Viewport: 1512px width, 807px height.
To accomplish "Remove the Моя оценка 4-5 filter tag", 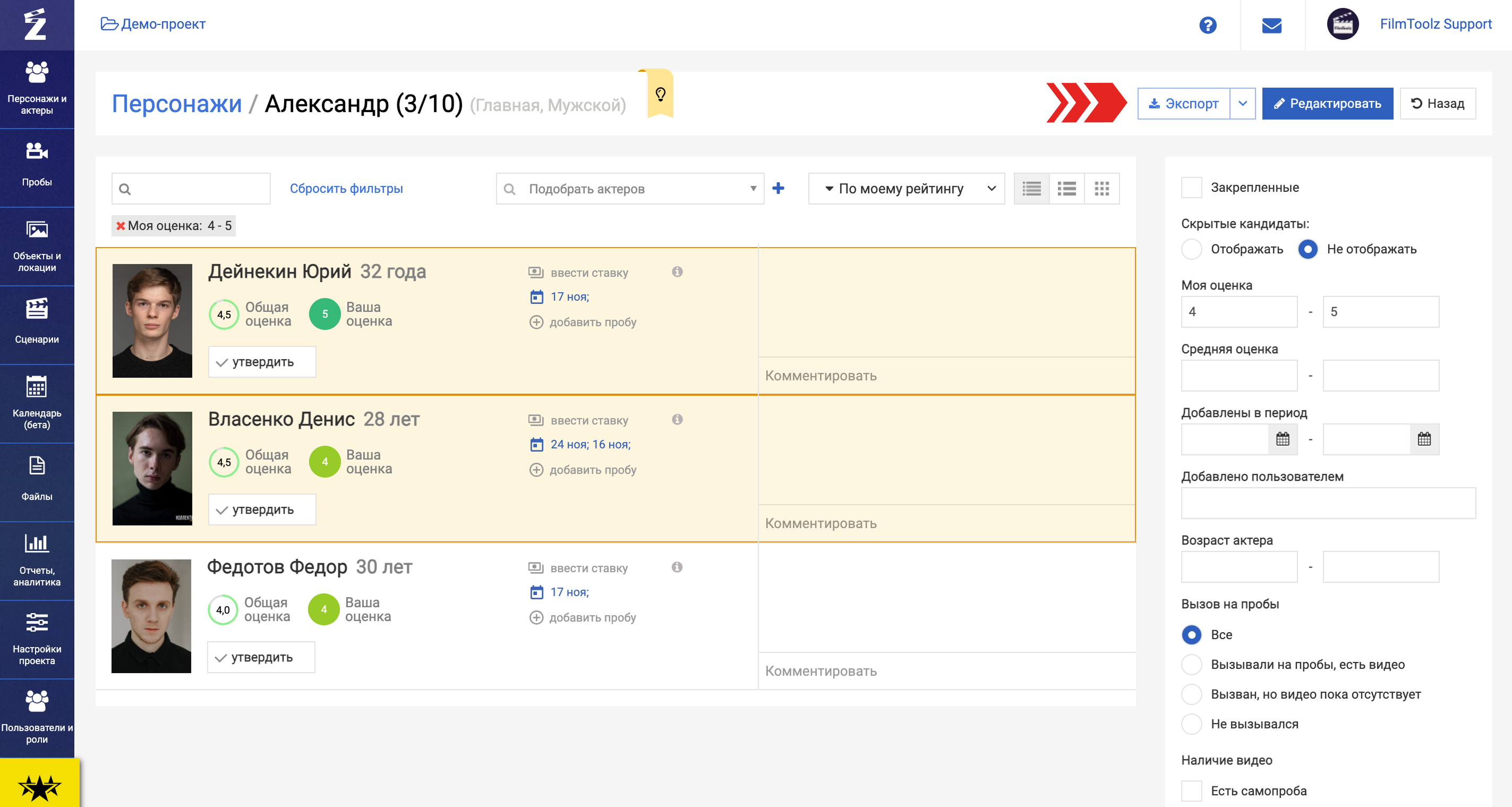I will [x=121, y=226].
